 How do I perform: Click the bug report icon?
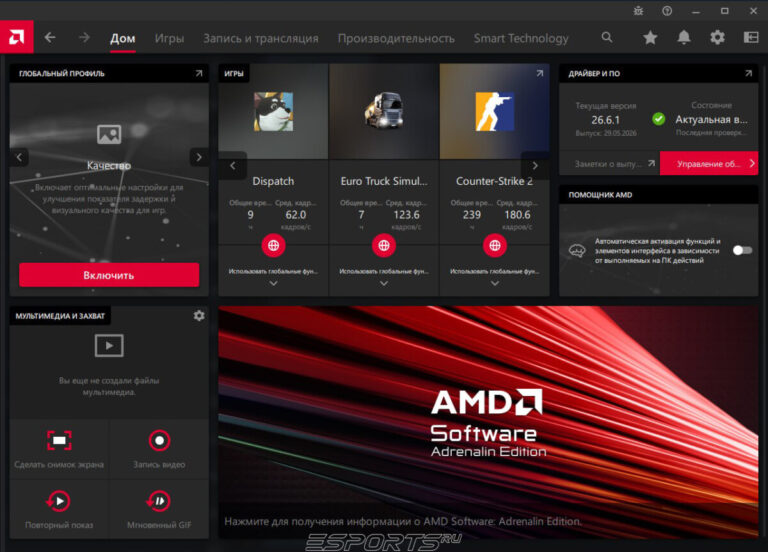click(638, 11)
